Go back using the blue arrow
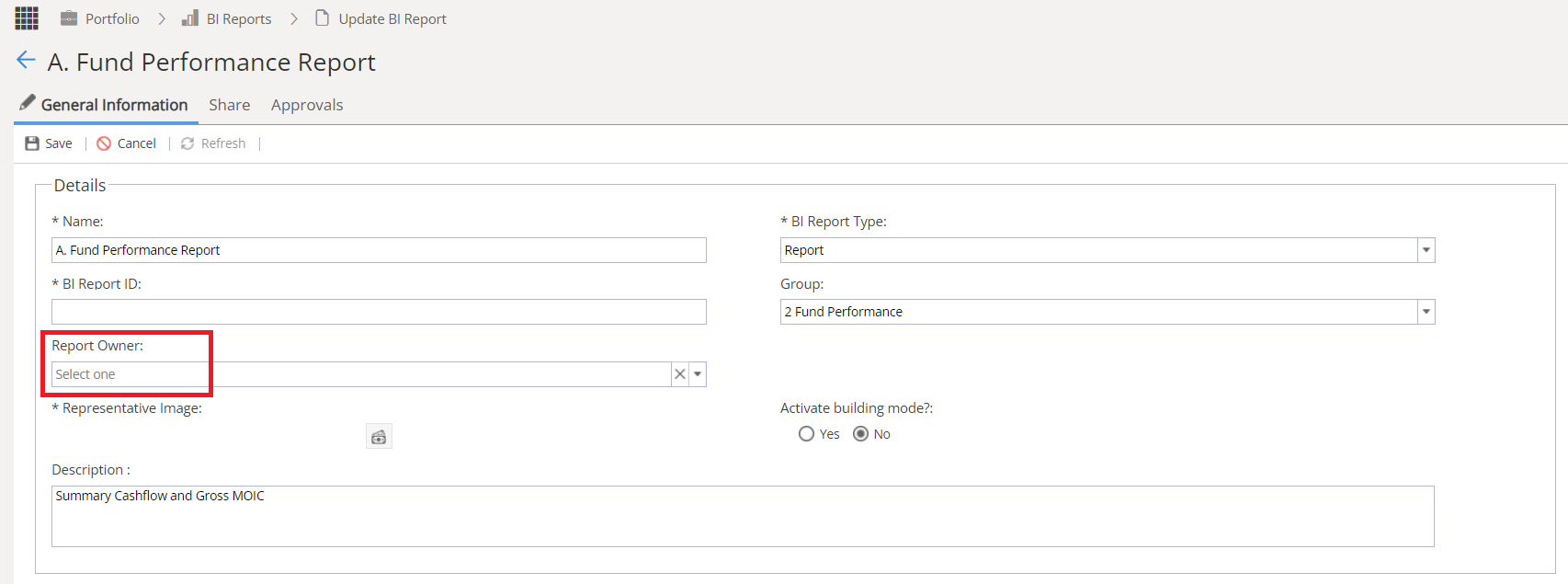1568x584 pixels. (26, 61)
